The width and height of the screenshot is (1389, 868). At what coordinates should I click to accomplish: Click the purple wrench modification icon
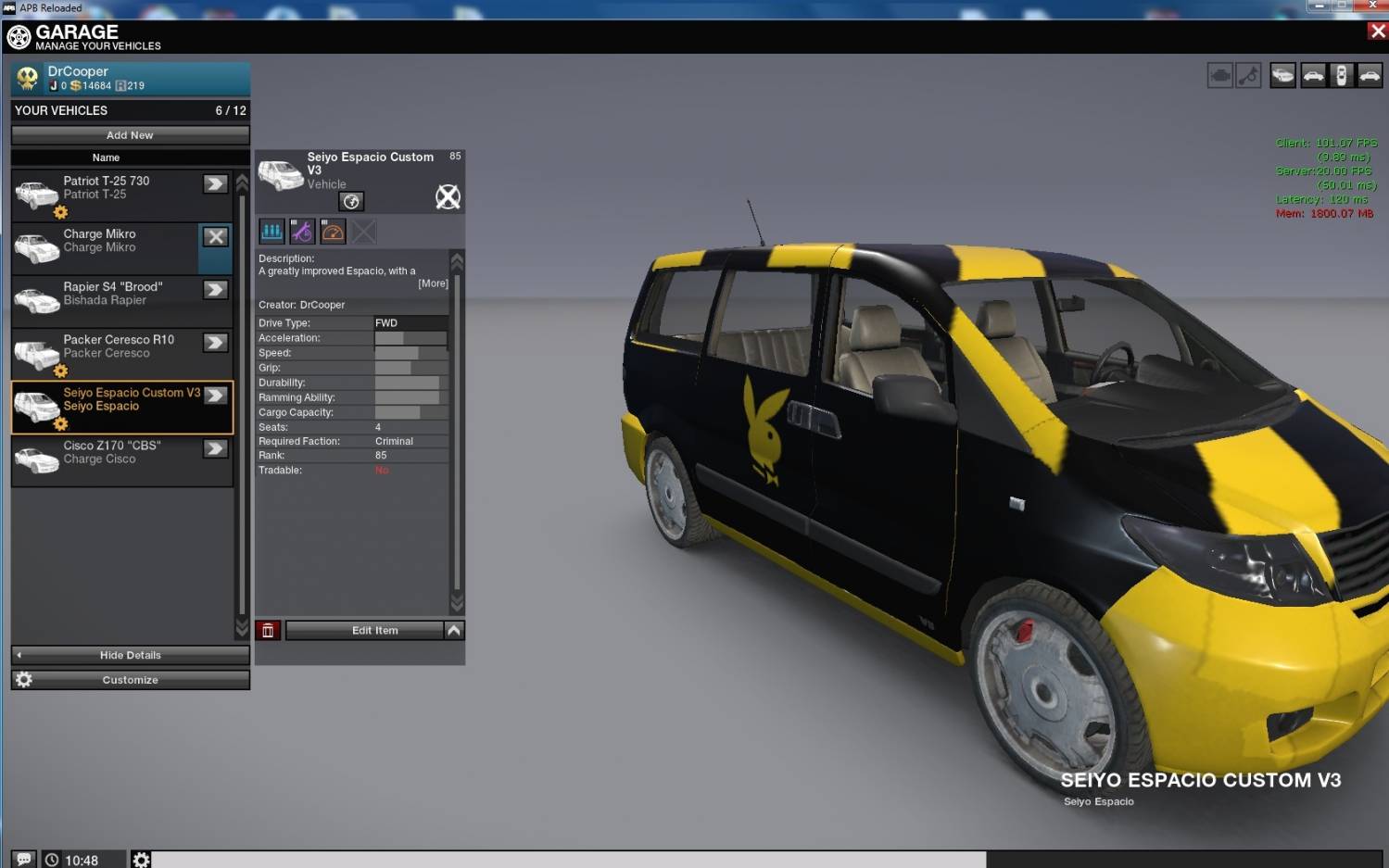(302, 232)
